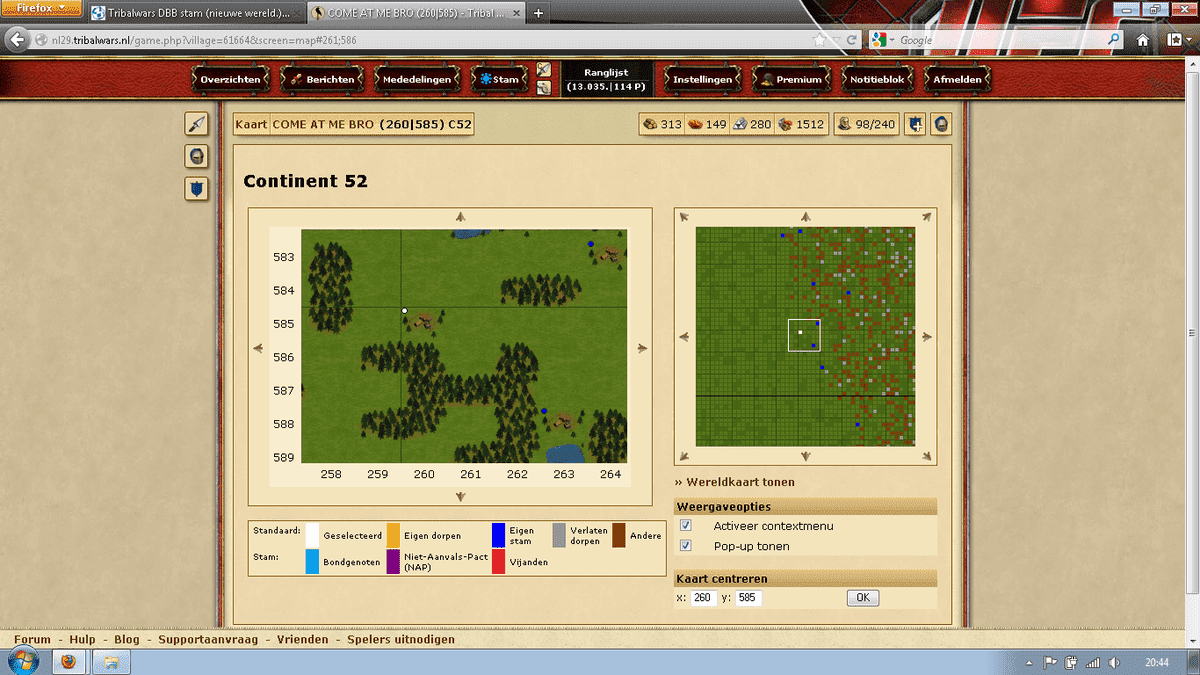Viewport: 1200px width, 675px height.
Task: Open the Berichten menu
Action: pos(322,79)
